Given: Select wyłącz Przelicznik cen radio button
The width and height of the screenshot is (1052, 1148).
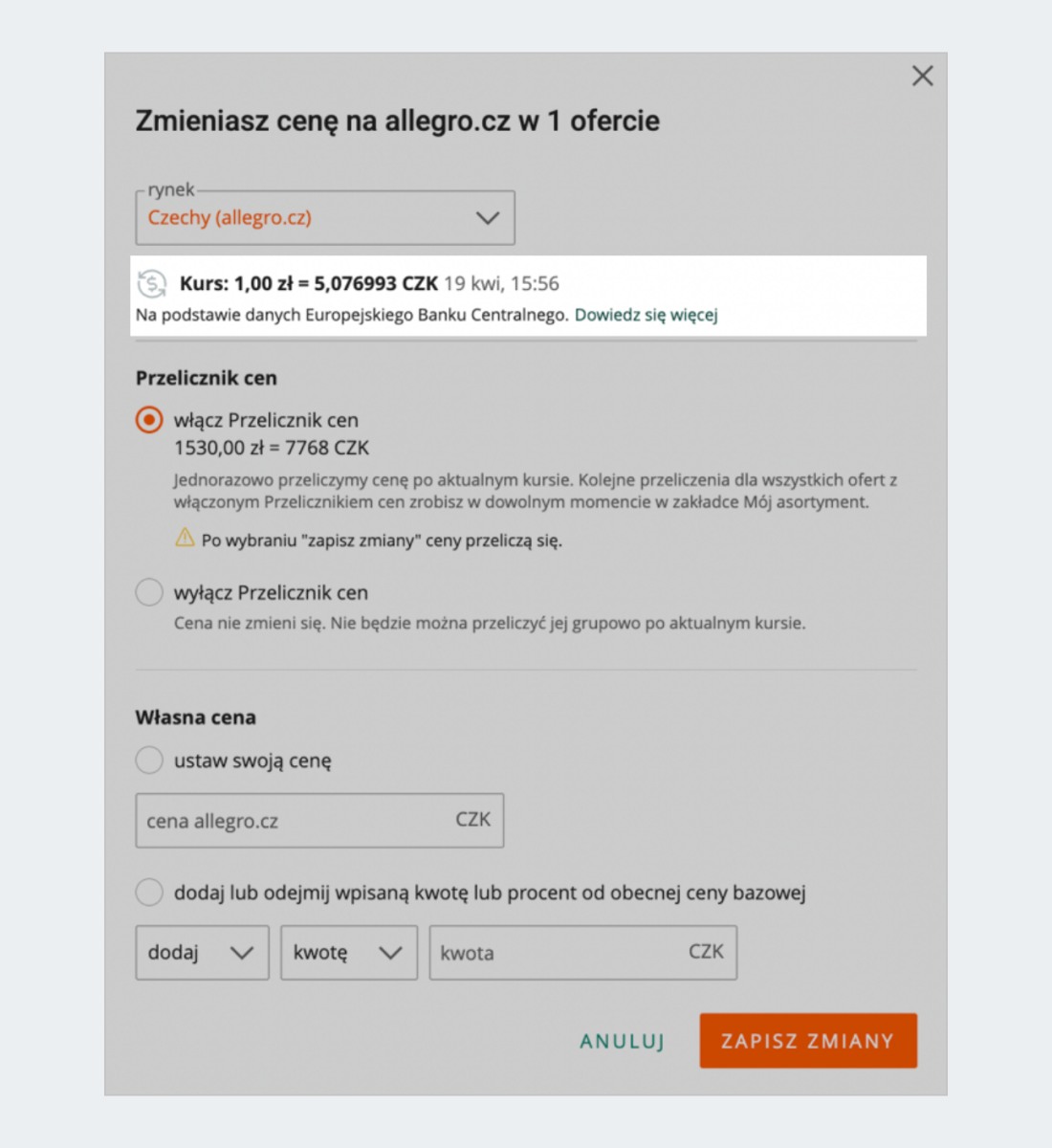Looking at the screenshot, I should click(x=149, y=593).
